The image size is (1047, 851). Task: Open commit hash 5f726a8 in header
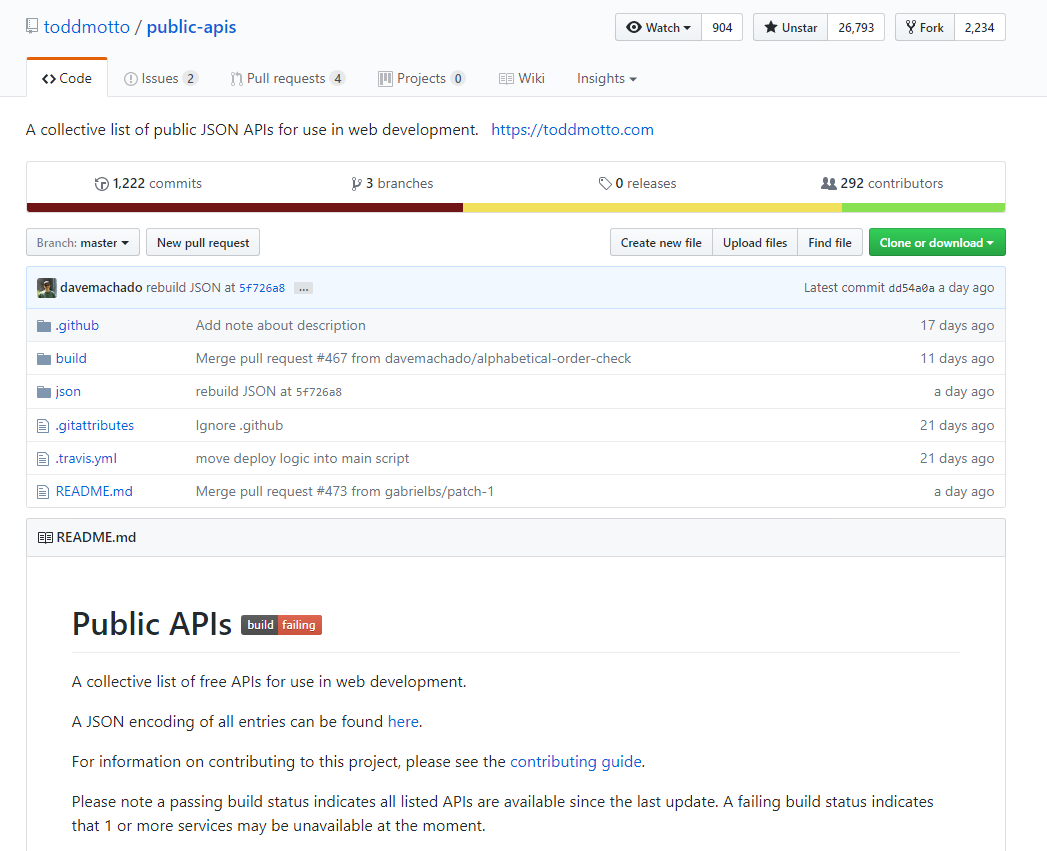[262, 288]
